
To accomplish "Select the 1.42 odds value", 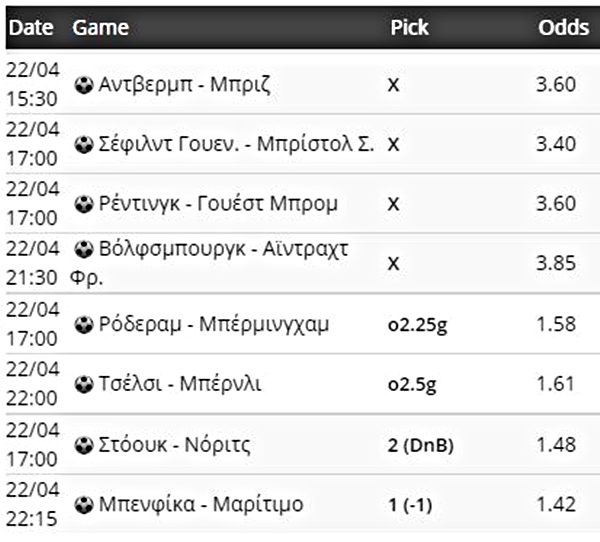I will pos(556,504).
